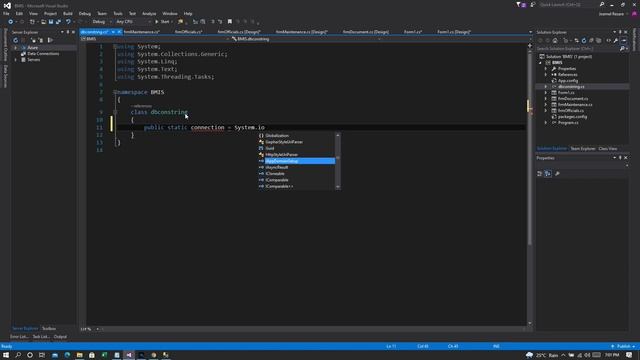Click Property Pages wrench in Properties panel

557,174
